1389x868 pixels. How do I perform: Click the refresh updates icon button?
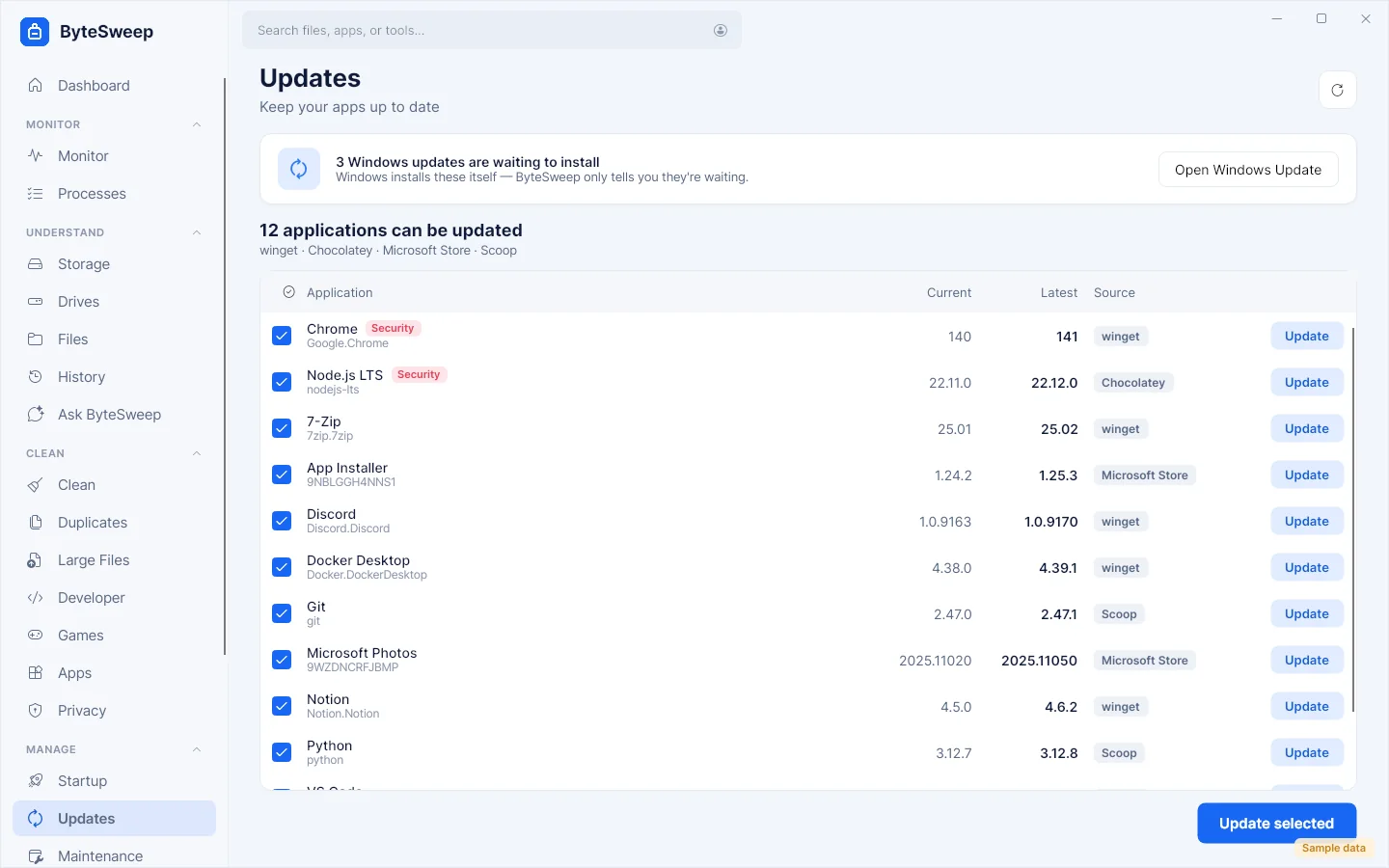[x=1337, y=90]
